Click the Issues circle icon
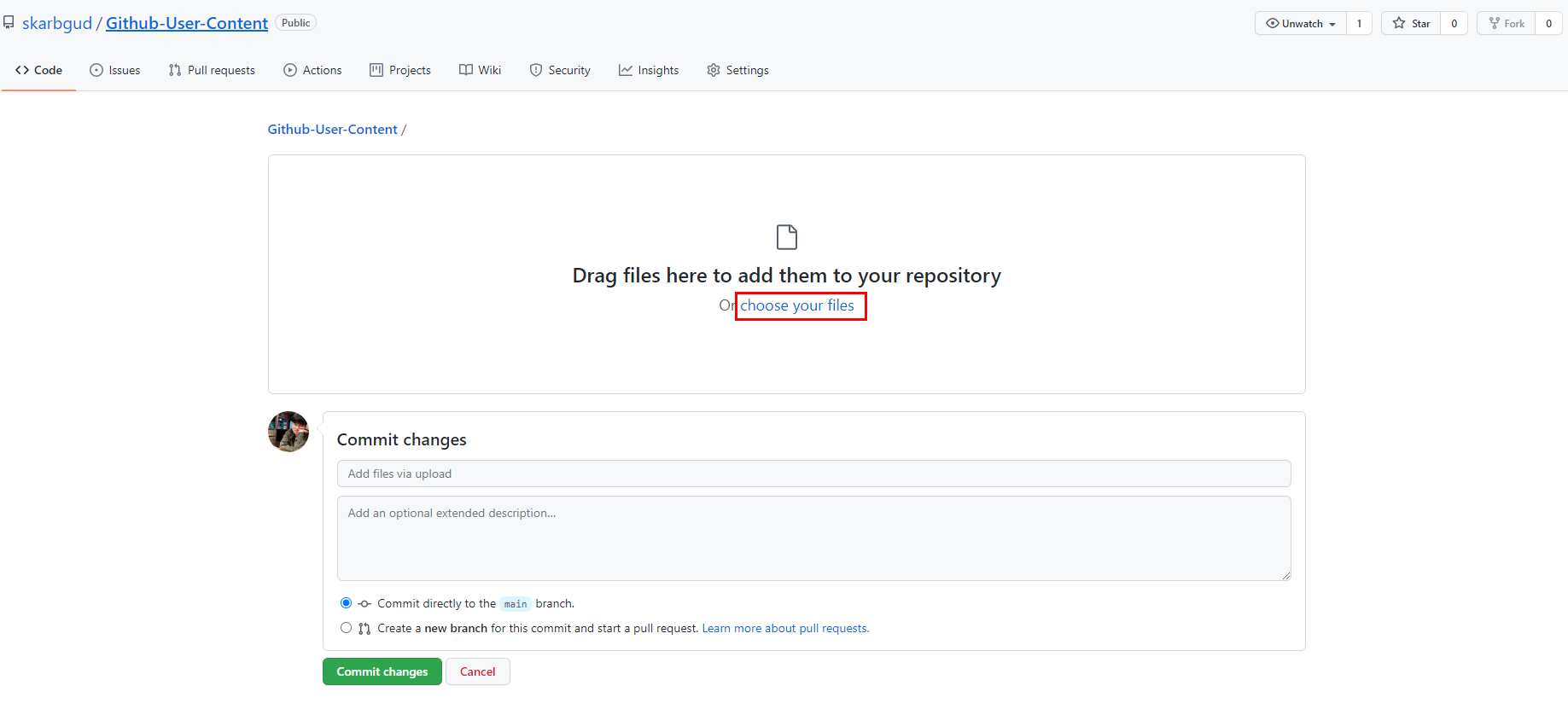 click(96, 70)
